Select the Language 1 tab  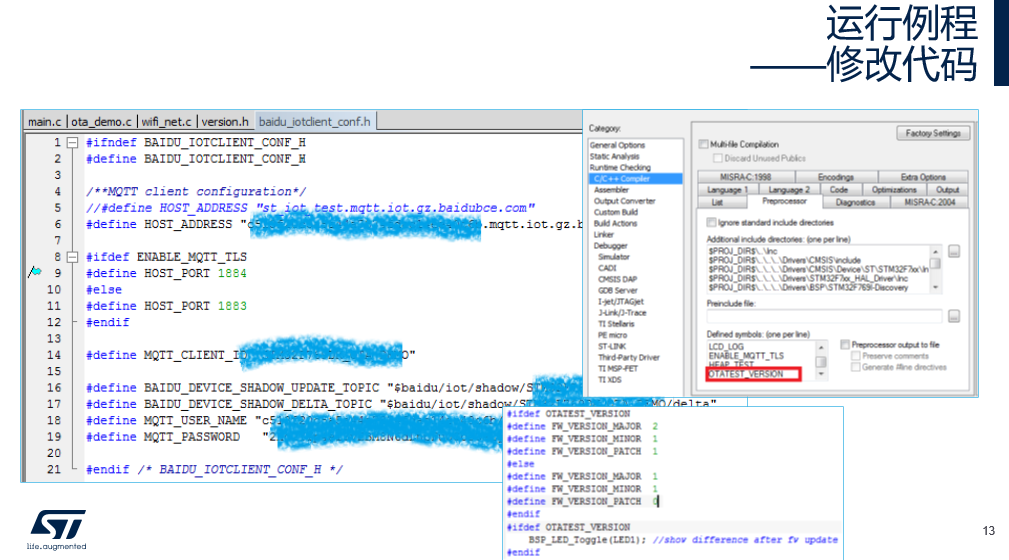727,190
